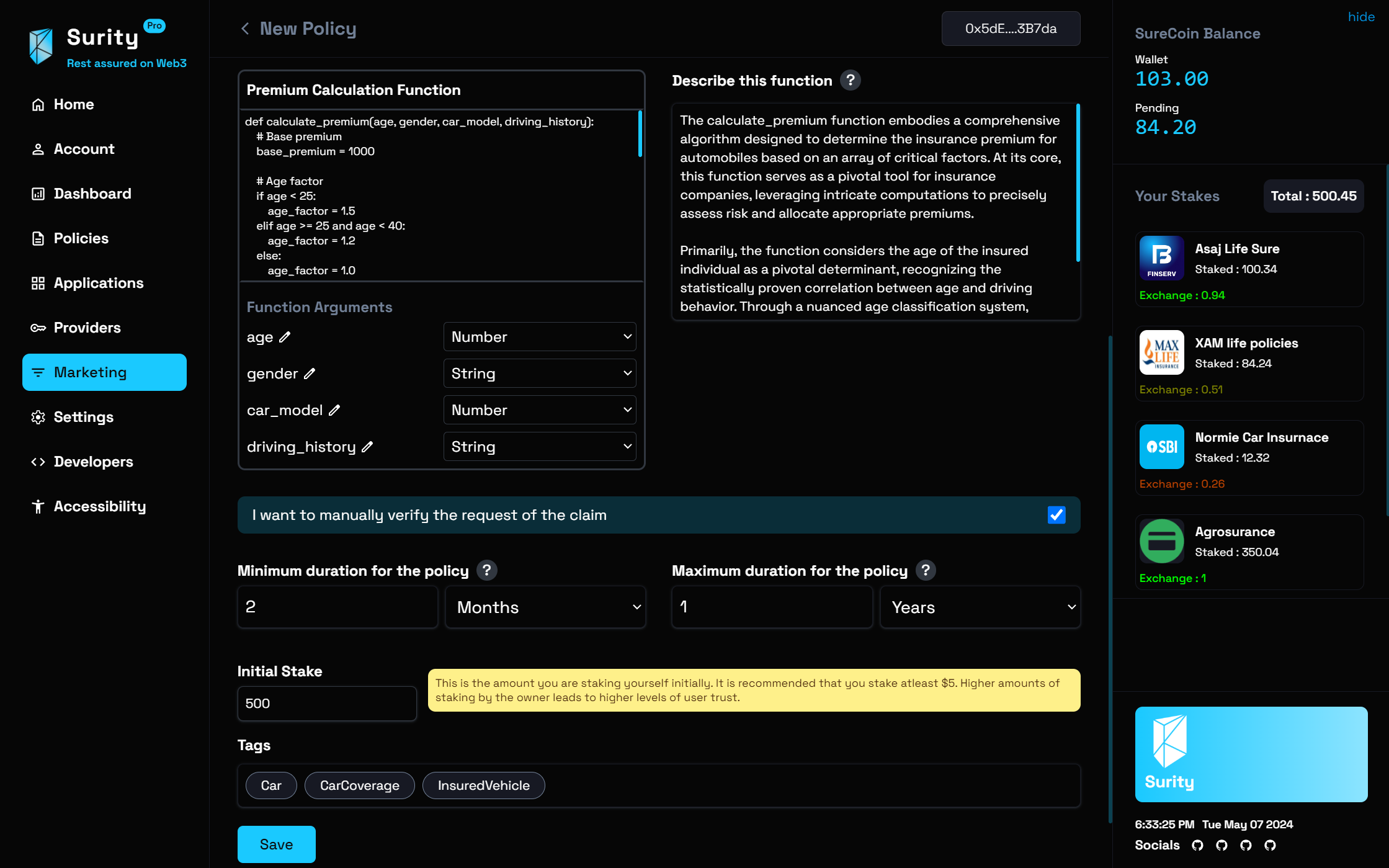
Task: Click the Asaj Life Sure Finserv logo
Action: click(x=1161, y=259)
